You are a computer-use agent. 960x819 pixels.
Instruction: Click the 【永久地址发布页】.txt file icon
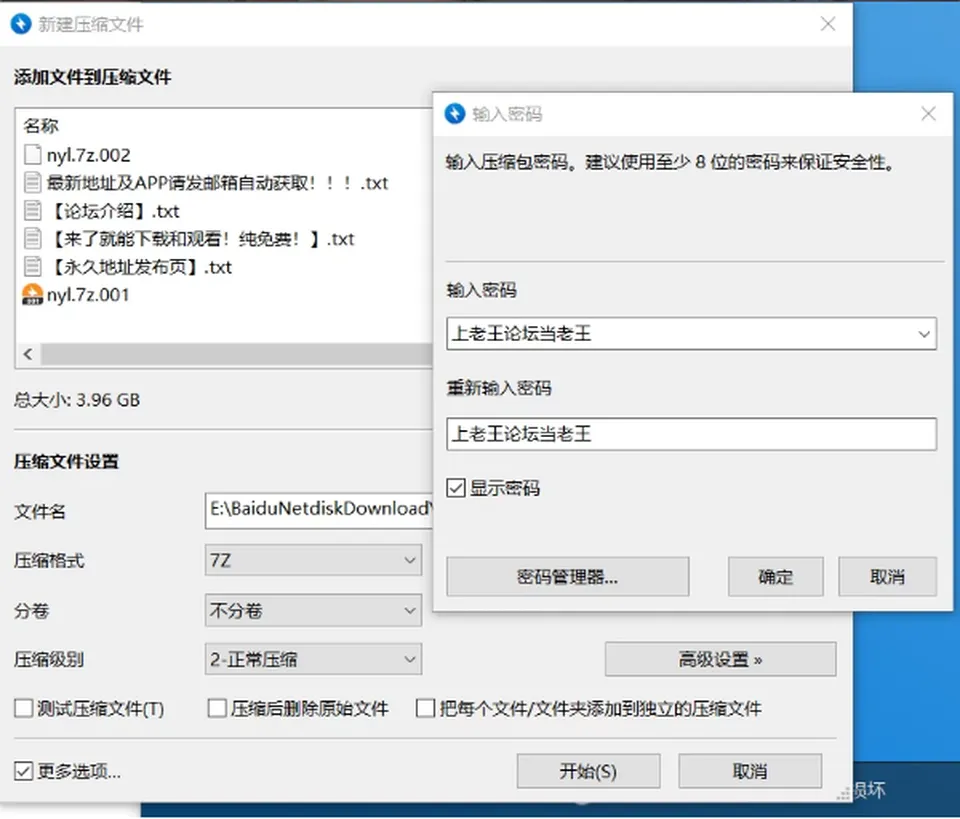point(32,266)
